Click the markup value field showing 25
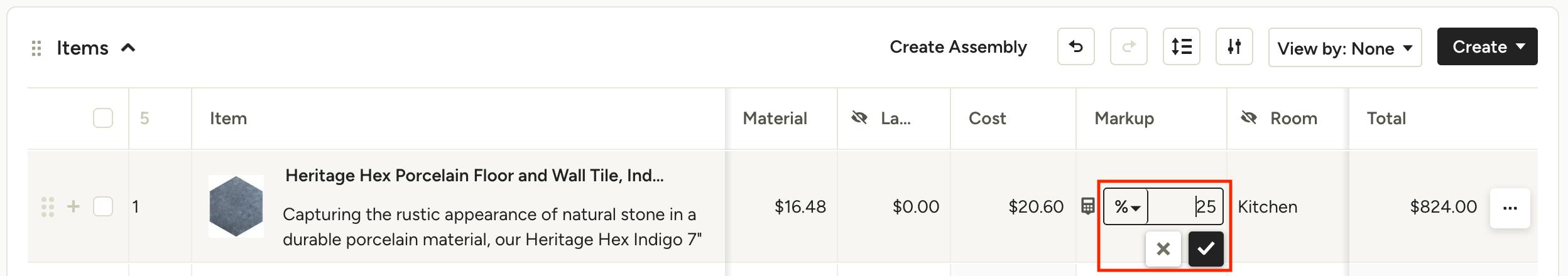 (1185, 206)
